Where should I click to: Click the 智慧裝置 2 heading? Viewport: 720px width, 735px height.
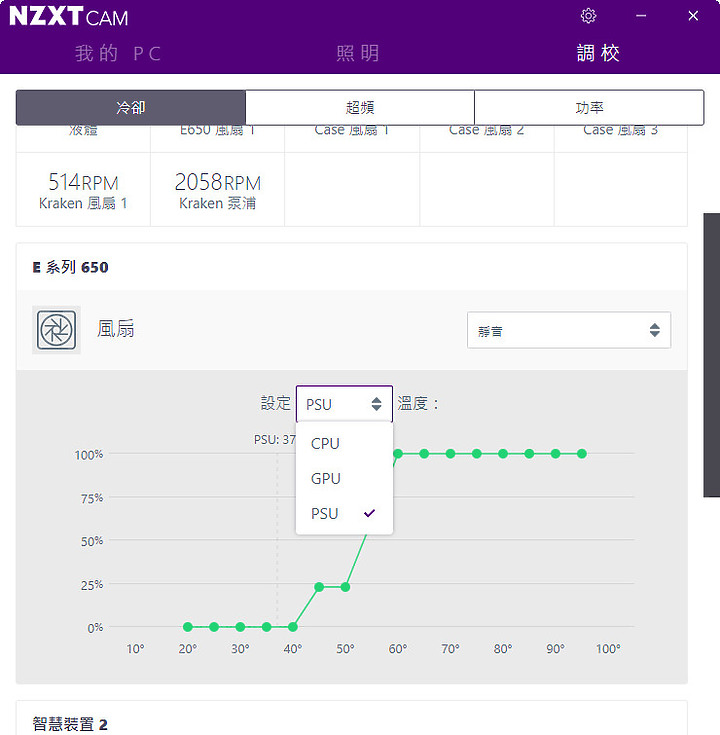tap(70, 724)
